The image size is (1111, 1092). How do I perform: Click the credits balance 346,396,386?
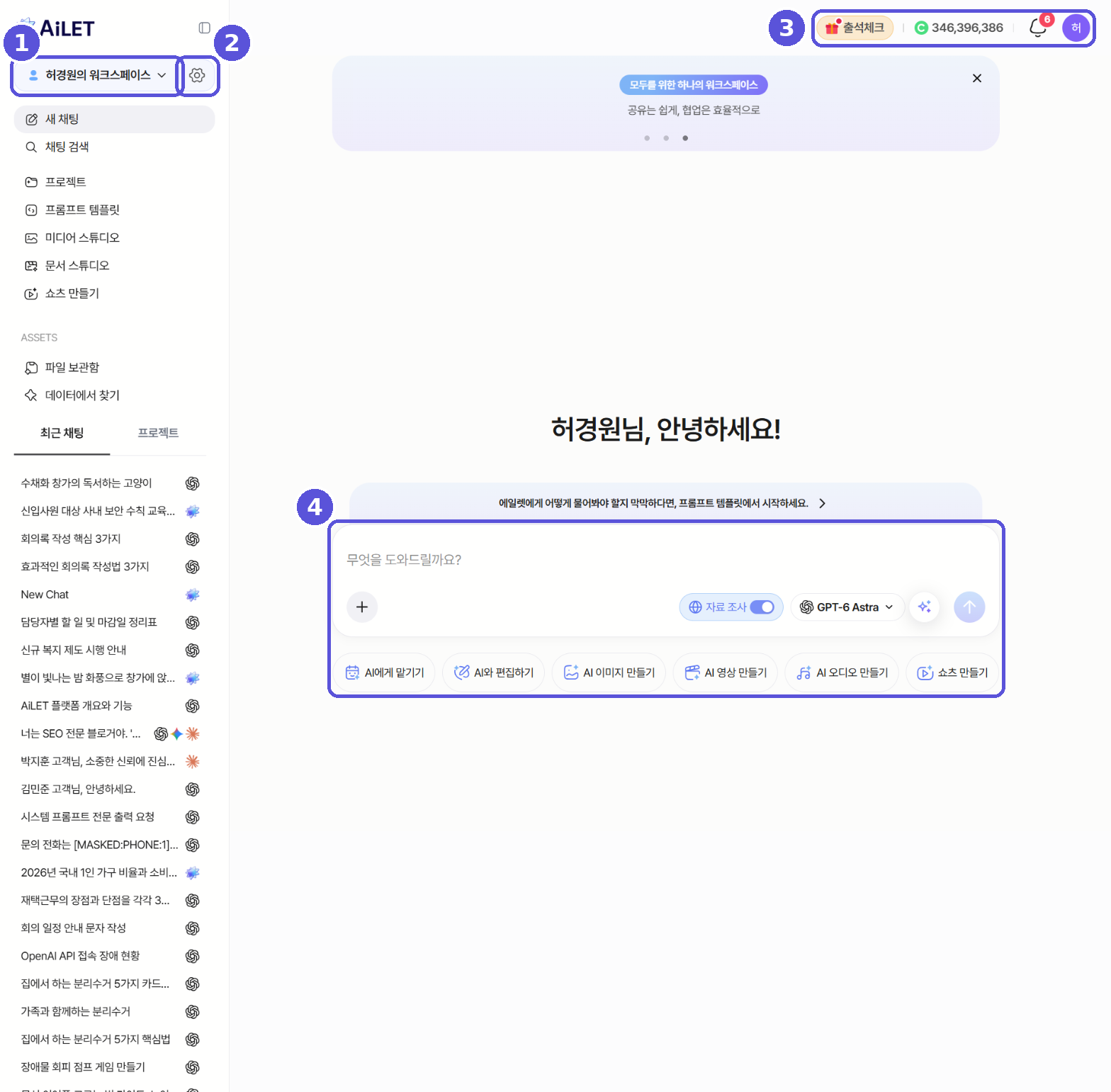click(959, 28)
